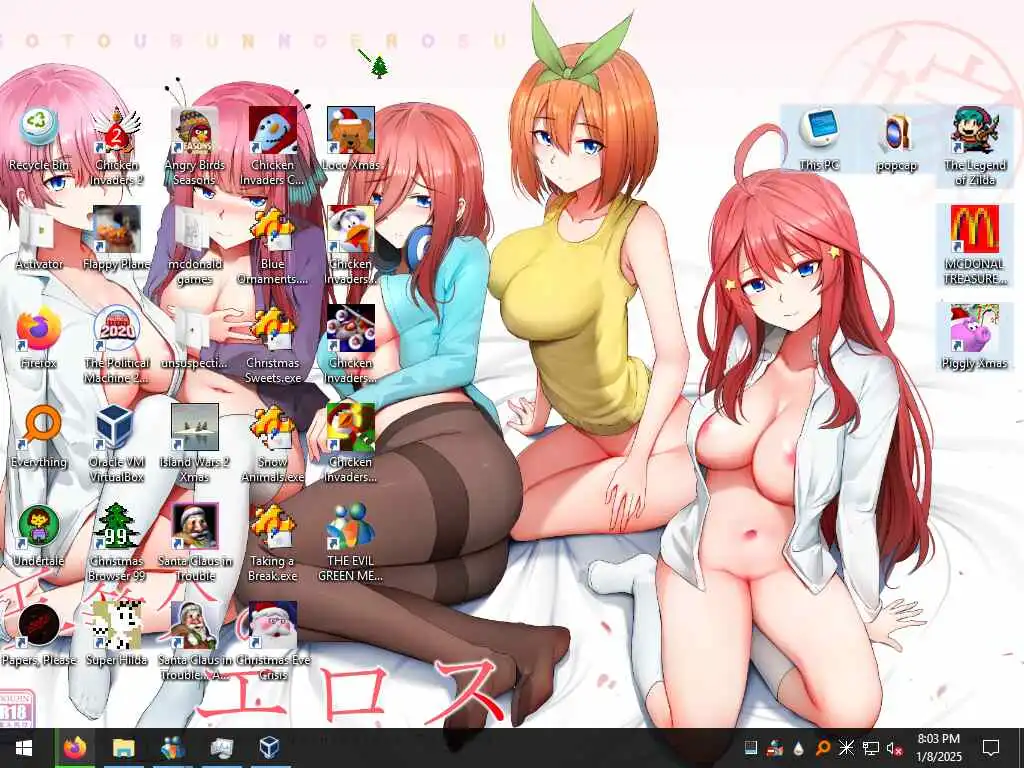Image resolution: width=1024 pixels, height=768 pixels.
Task: Launch the Flappy Plane shortcut
Action: click(x=116, y=238)
